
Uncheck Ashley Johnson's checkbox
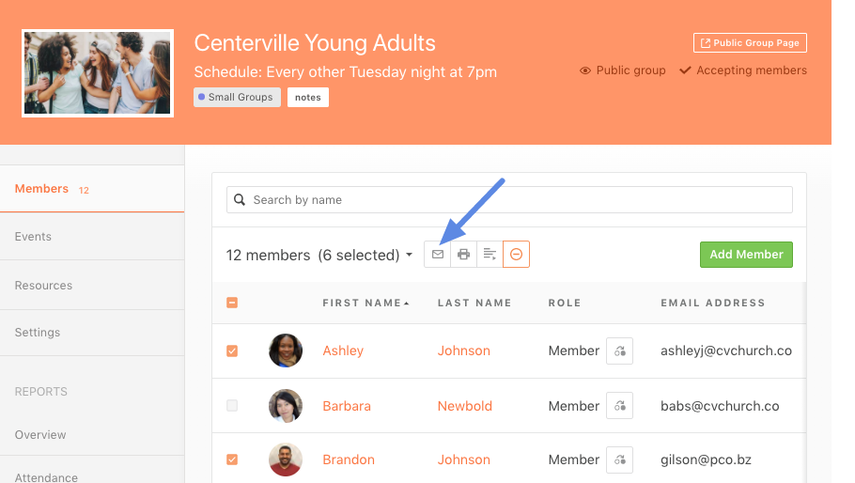pyautogui.click(x=232, y=351)
